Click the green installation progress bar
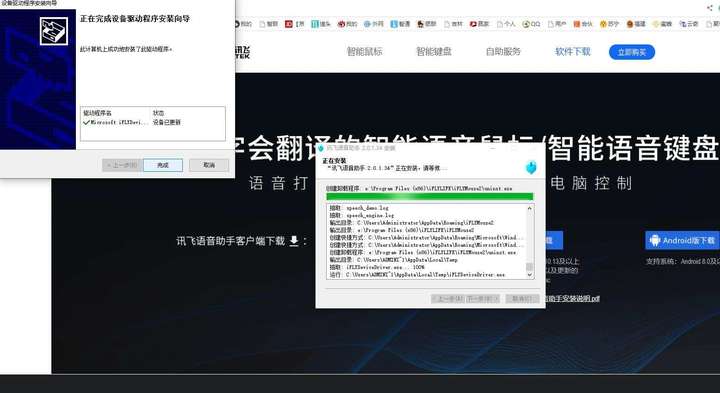This screenshot has height=393, width=720. click(x=429, y=196)
